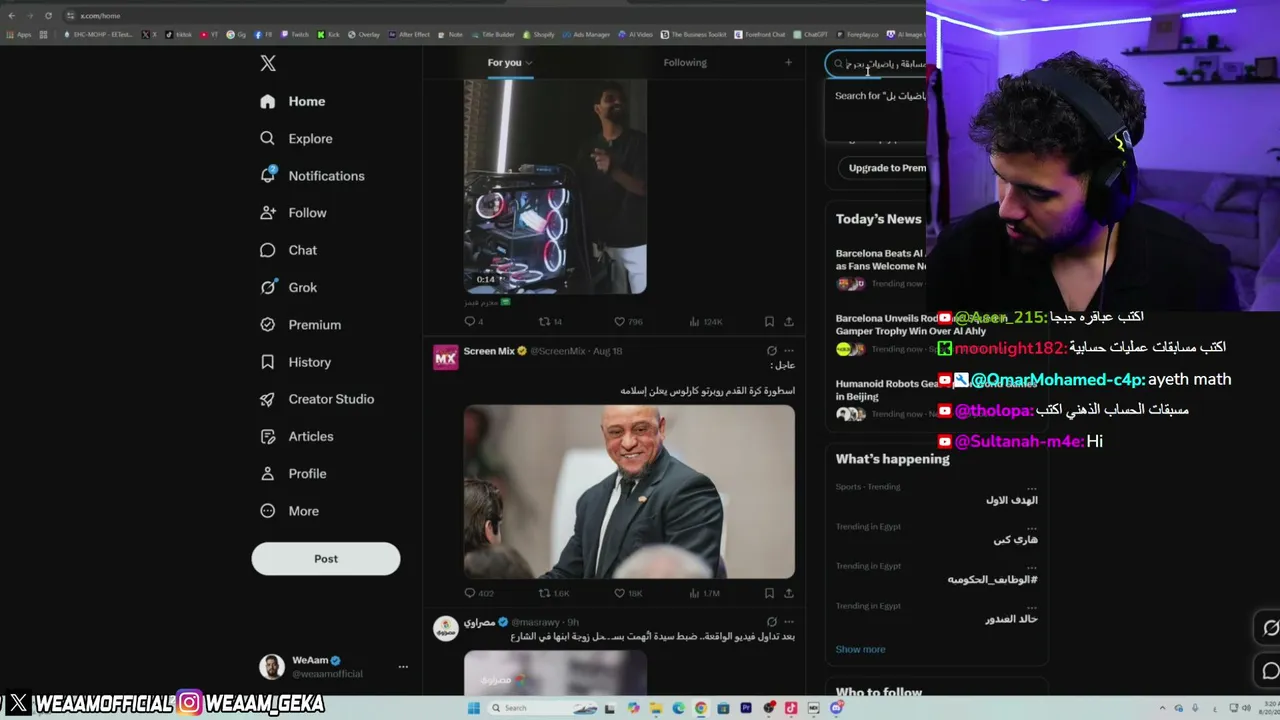Like the video post with 796 likes
Viewport: 1280px width, 720px height.
point(628,322)
